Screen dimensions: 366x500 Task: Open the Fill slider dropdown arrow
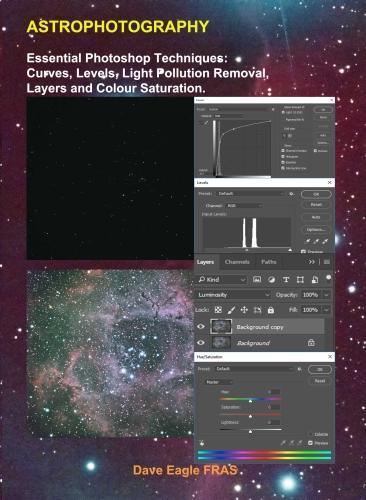point(326,310)
